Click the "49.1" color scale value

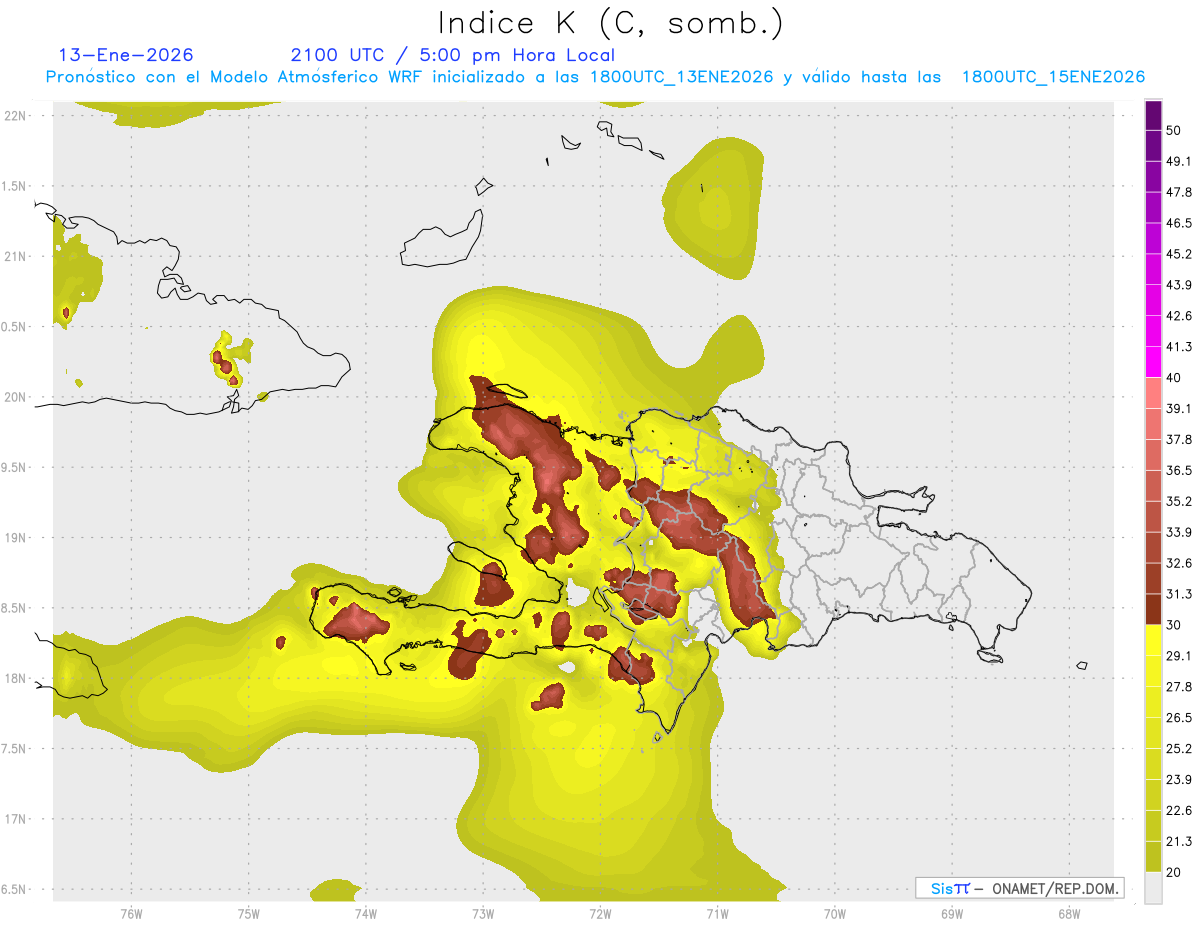tap(1179, 162)
